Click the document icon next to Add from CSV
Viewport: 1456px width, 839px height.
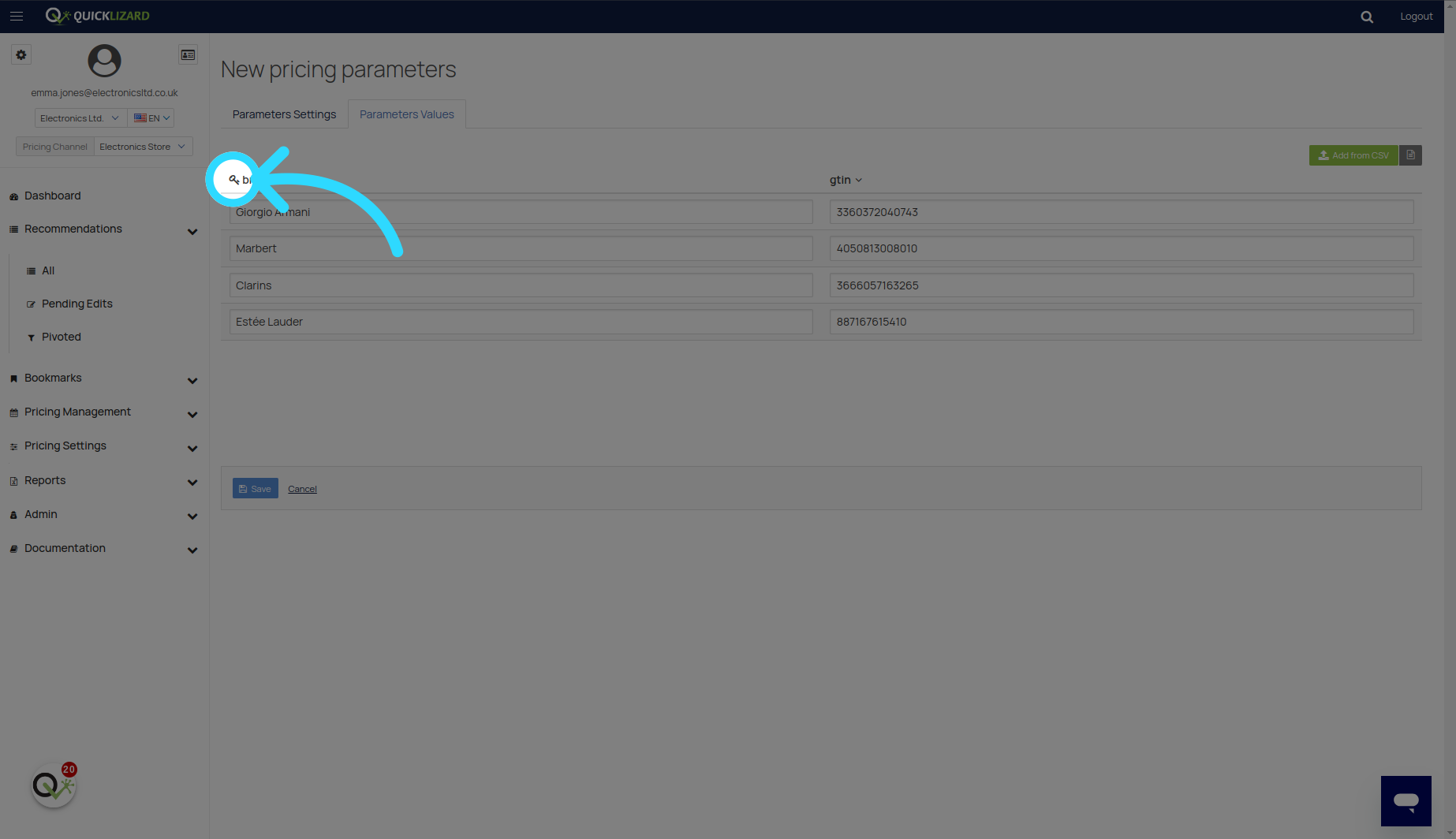pos(1410,155)
